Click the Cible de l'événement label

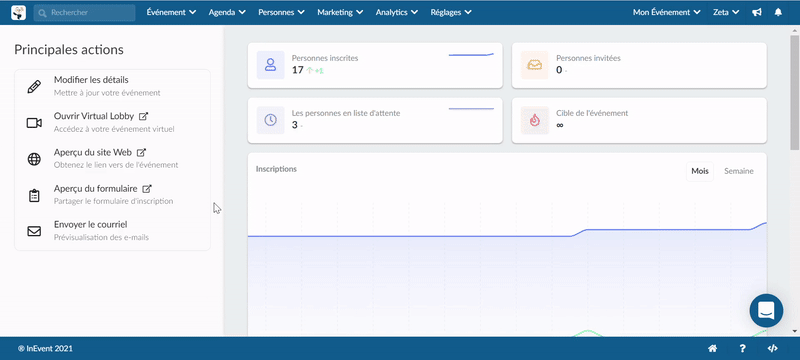[592, 113]
